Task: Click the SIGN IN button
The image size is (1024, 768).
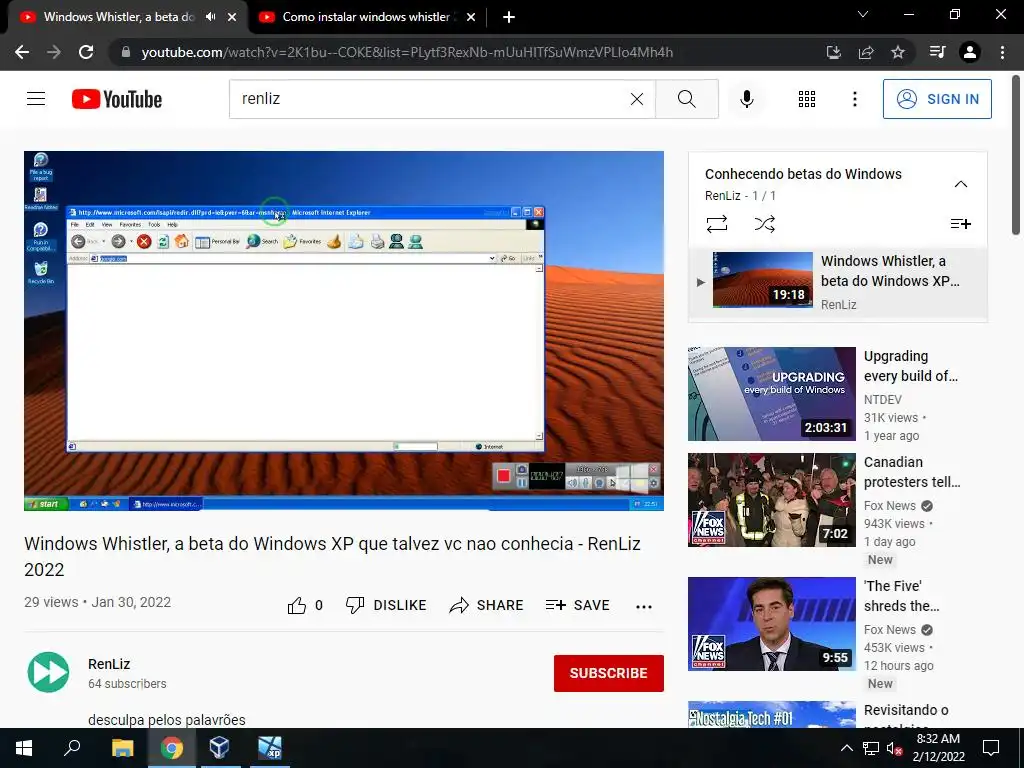Action: coord(937,99)
